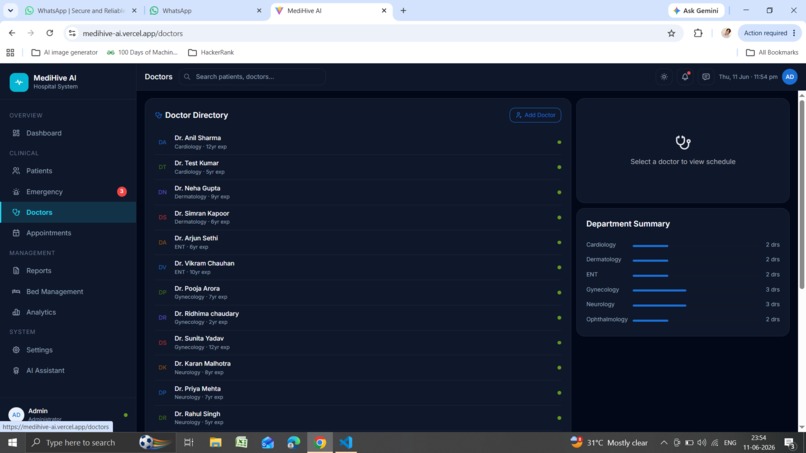Toggle light/dark theme sun icon
The width and height of the screenshot is (806, 453).
coord(664,77)
